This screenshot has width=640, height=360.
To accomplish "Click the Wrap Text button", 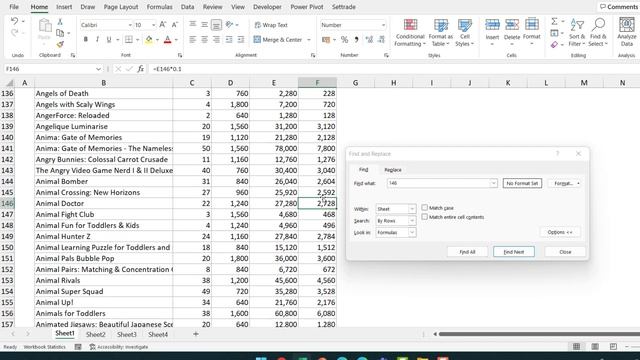I will 271,25.
